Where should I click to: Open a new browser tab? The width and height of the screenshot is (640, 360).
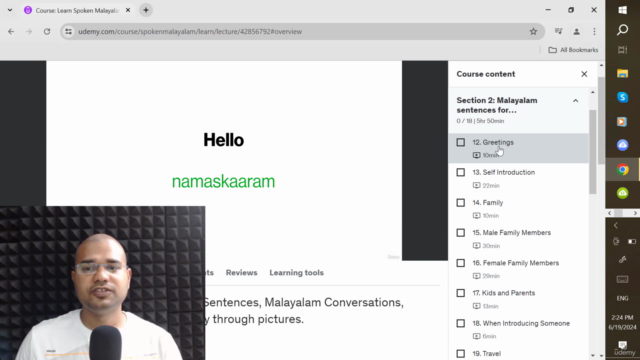point(146,10)
